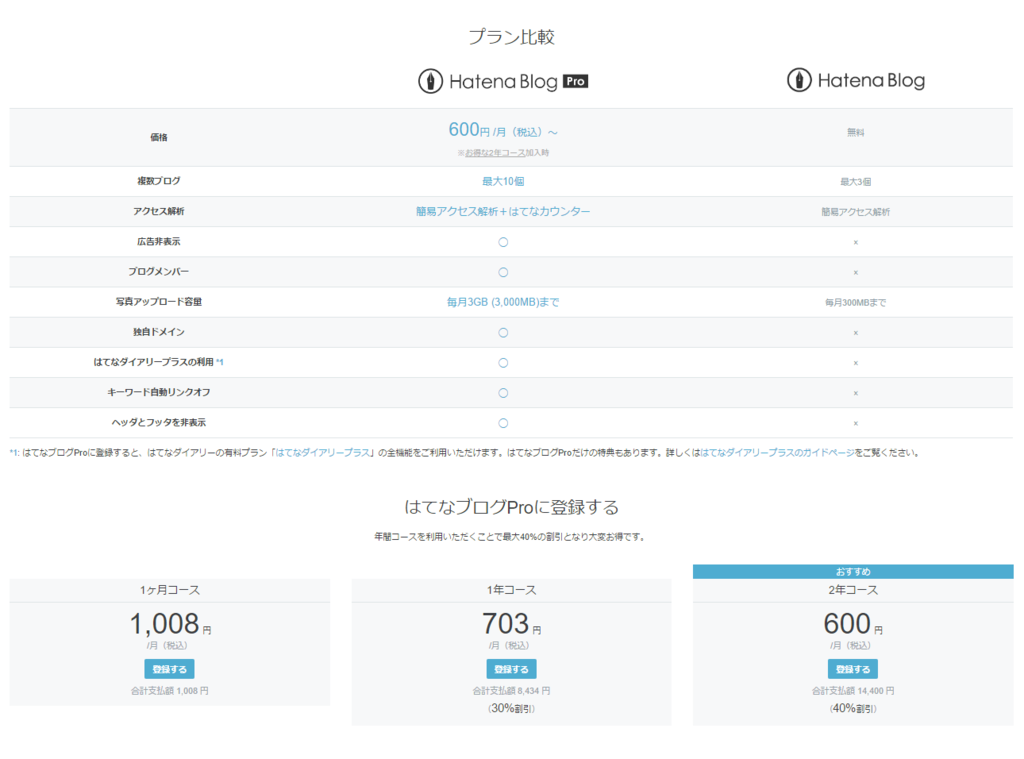Click the (30%割引) label
The width and height of the screenshot is (1024, 759).
tap(511, 709)
